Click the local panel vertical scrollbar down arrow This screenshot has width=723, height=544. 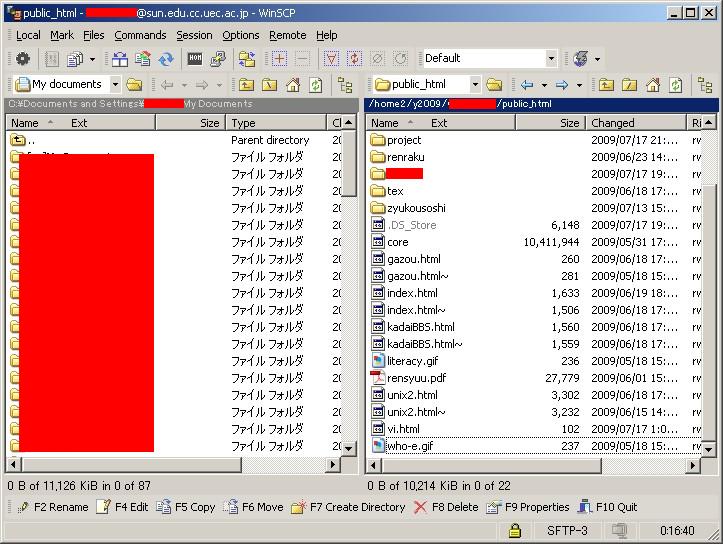349,448
